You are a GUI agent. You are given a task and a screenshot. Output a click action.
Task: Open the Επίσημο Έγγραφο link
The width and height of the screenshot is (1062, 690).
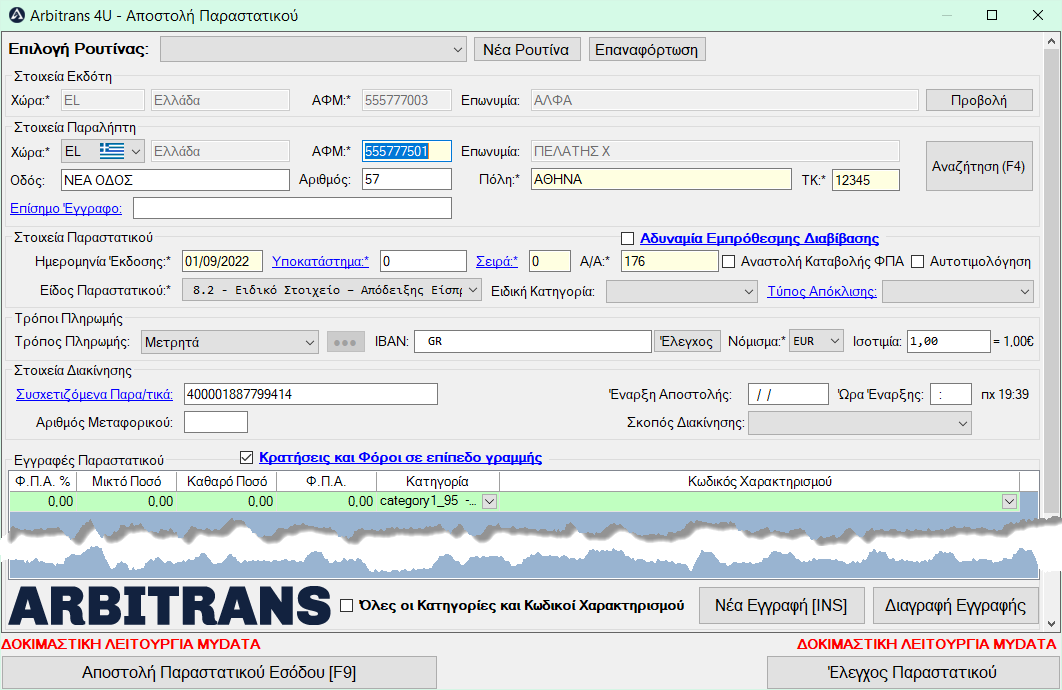click(x=66, y=209)
